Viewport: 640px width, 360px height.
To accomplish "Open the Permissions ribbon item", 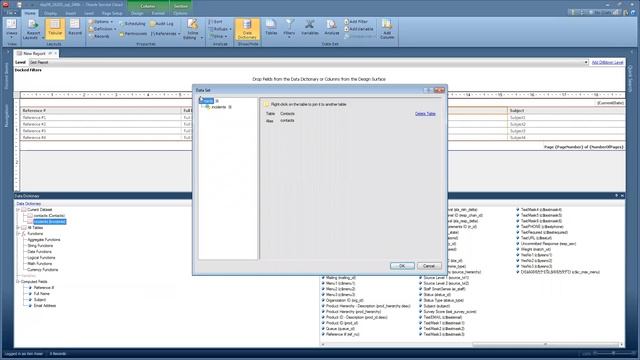I will [133, 34].
